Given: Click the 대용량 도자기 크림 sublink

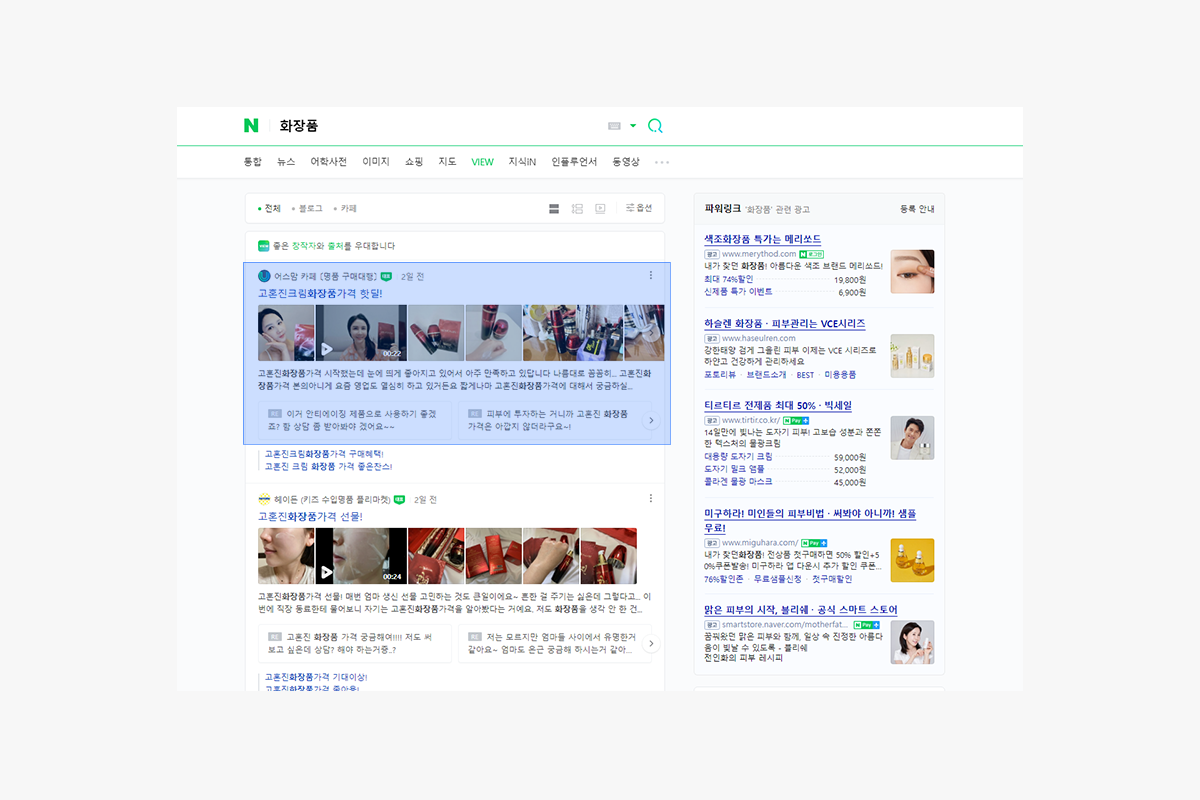Looking at the screenshot, I should point(738,457).
